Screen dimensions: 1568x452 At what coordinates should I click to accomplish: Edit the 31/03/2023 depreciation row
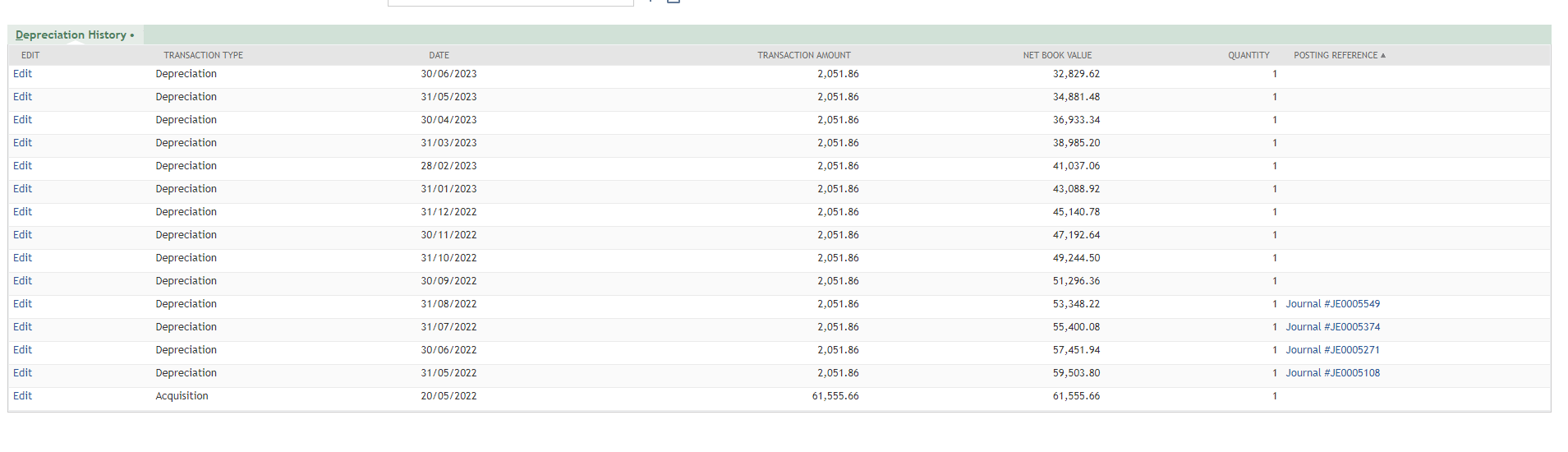click(x=22, y=143)
